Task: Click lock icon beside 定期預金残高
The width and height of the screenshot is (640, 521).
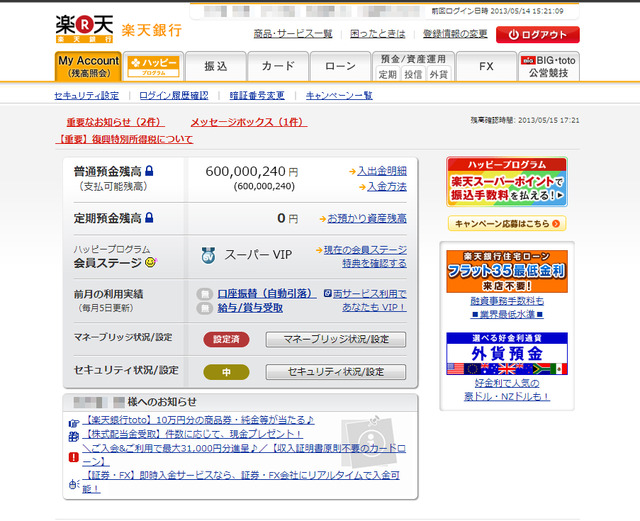Action: [149, 217]
